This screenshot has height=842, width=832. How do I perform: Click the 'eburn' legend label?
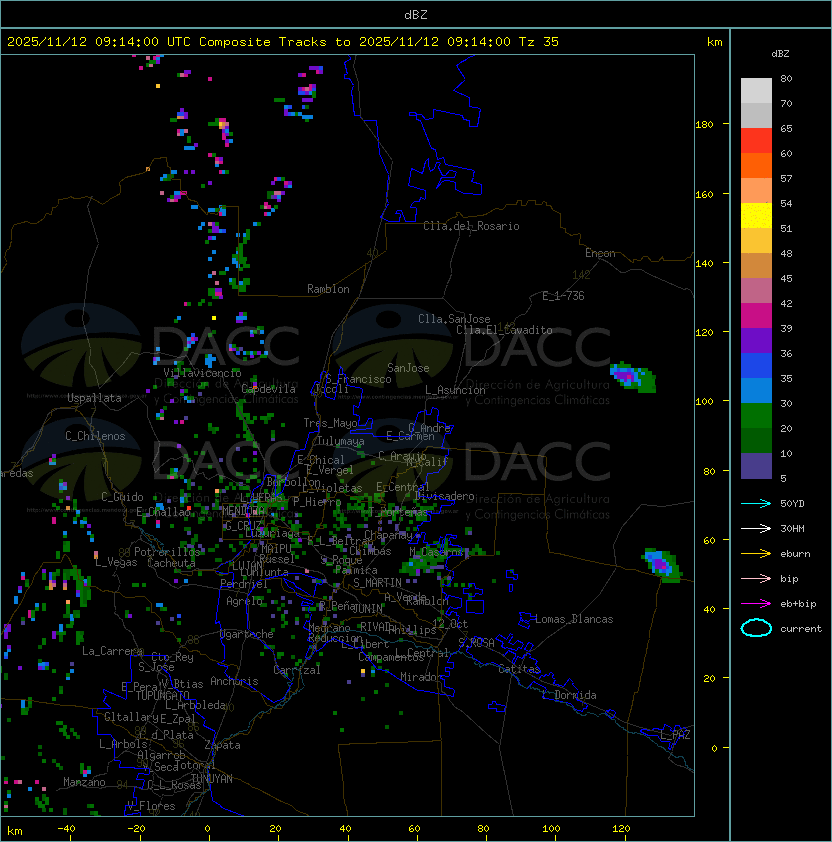click(x=795, y=554)
